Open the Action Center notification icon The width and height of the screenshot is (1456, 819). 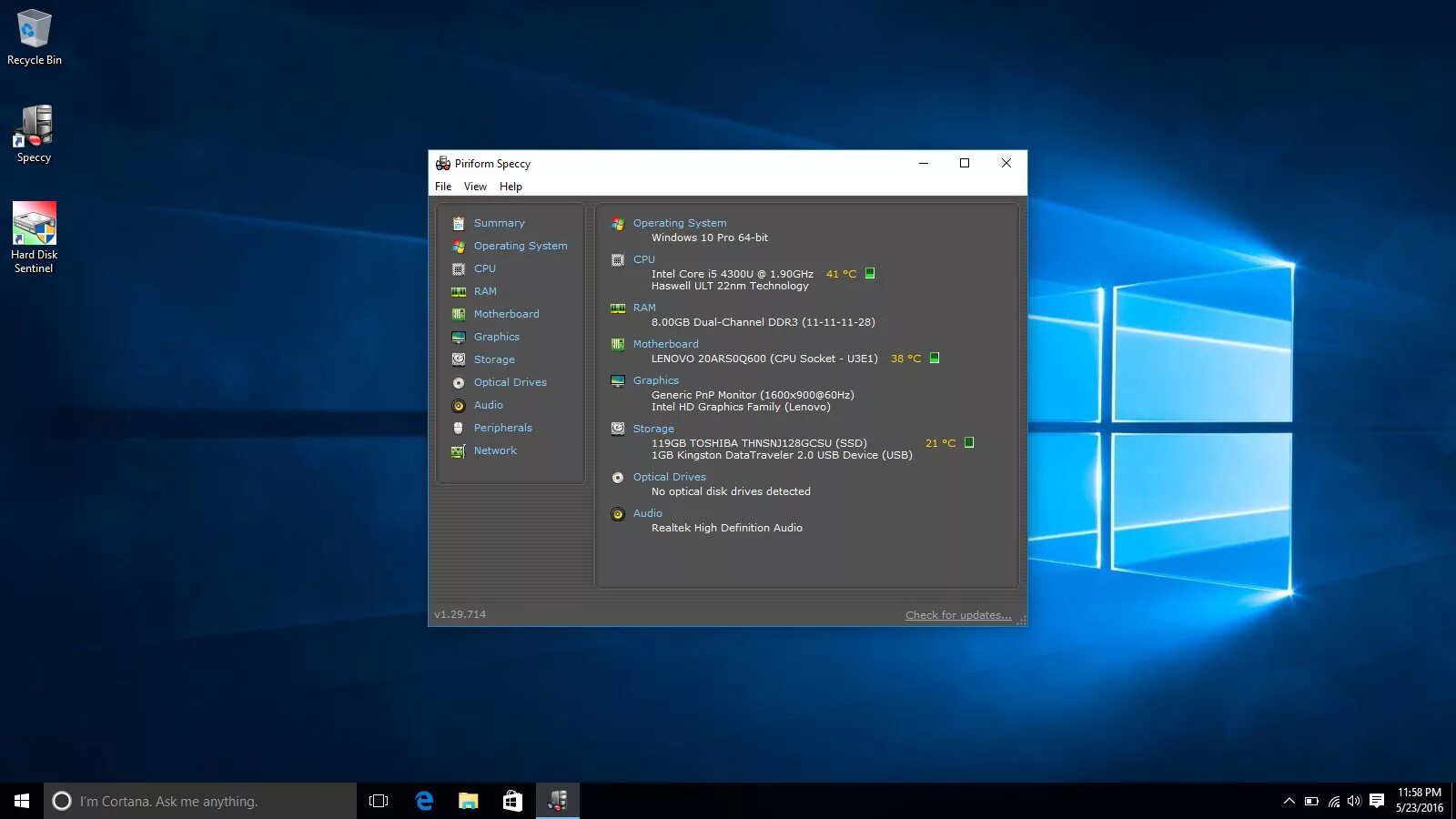(1377, 801)
